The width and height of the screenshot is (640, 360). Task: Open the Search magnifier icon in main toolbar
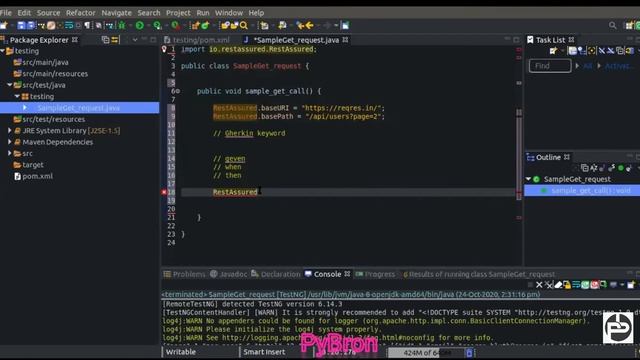[244, 25]
